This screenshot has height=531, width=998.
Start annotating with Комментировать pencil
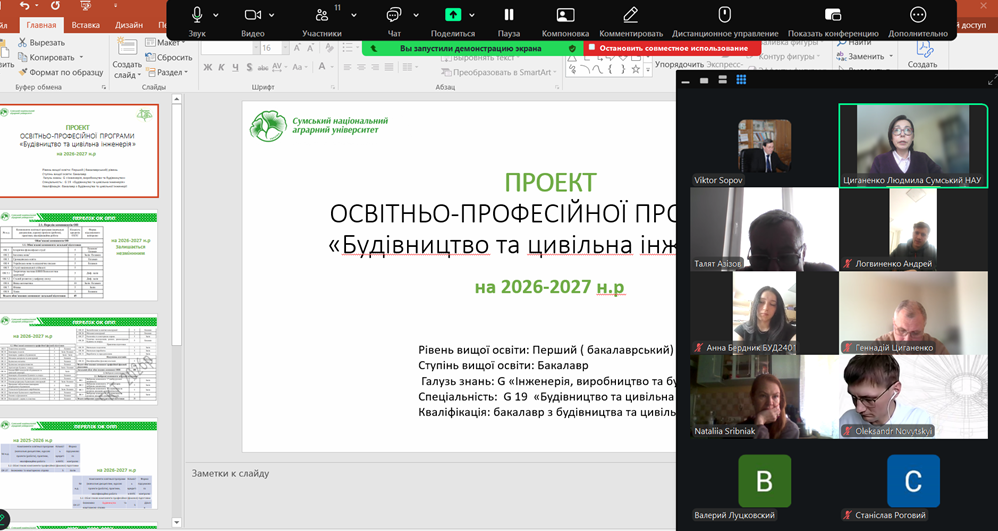pyautogui.click(x=630, y=15)
